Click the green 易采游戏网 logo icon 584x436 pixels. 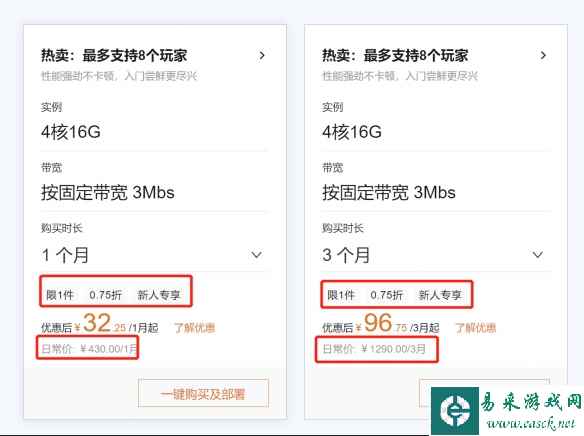point(455,411)
